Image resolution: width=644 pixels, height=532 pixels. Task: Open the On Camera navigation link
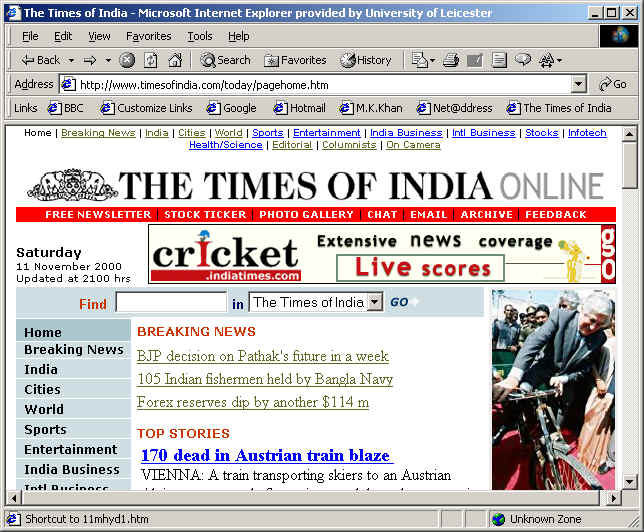tap(413, 145)
